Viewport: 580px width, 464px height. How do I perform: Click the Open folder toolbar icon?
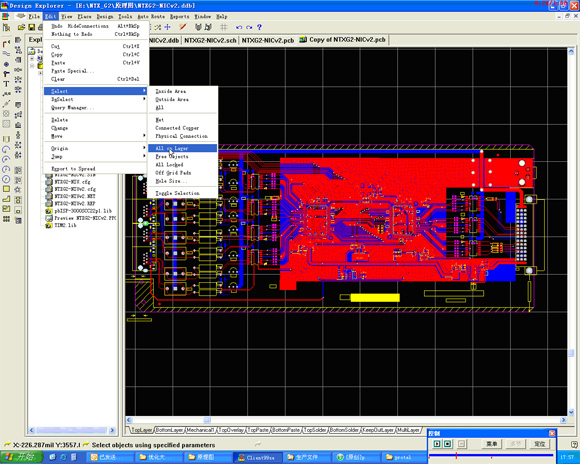(21, 27)
